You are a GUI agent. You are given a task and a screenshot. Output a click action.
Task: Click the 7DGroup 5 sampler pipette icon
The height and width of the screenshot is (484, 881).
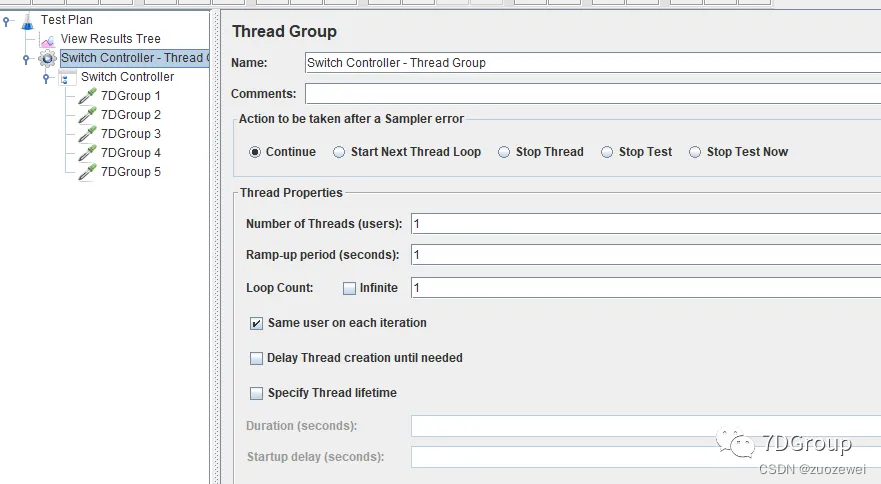(x=87, y=173)
